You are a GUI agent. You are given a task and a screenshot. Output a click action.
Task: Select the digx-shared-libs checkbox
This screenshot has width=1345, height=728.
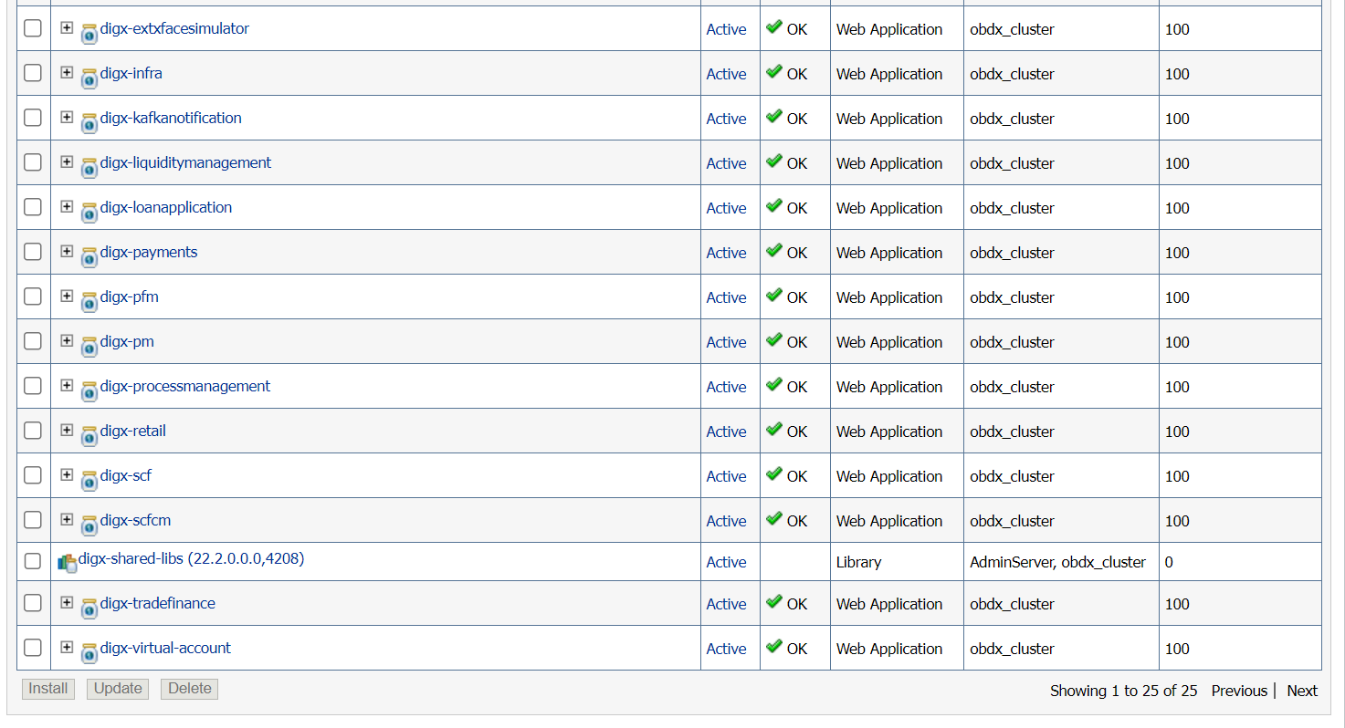(33, 561)
